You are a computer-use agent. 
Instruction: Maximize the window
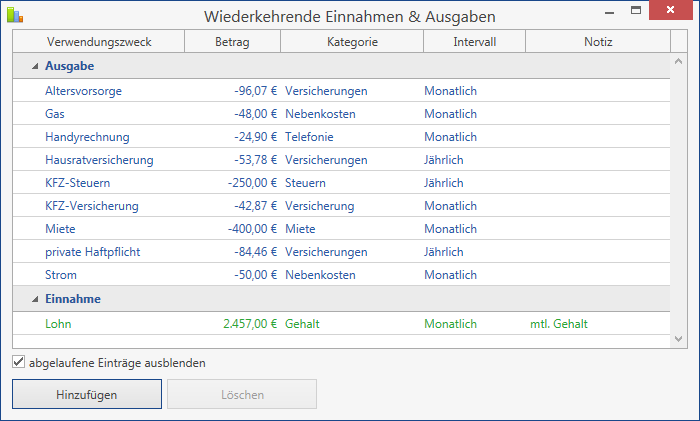(x=636, y=10)
